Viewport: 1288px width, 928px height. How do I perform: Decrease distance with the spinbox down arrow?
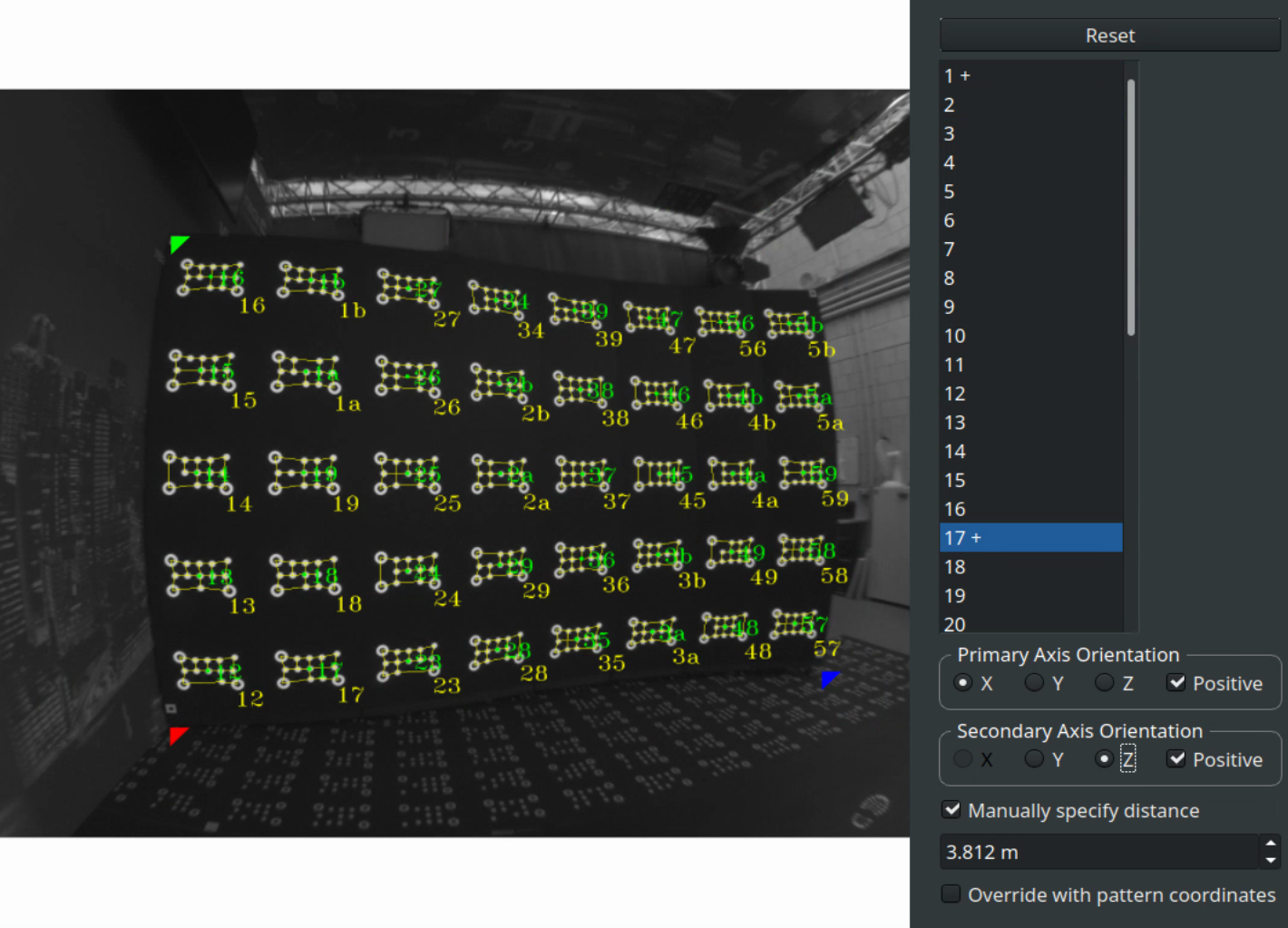click(1270, 860)
